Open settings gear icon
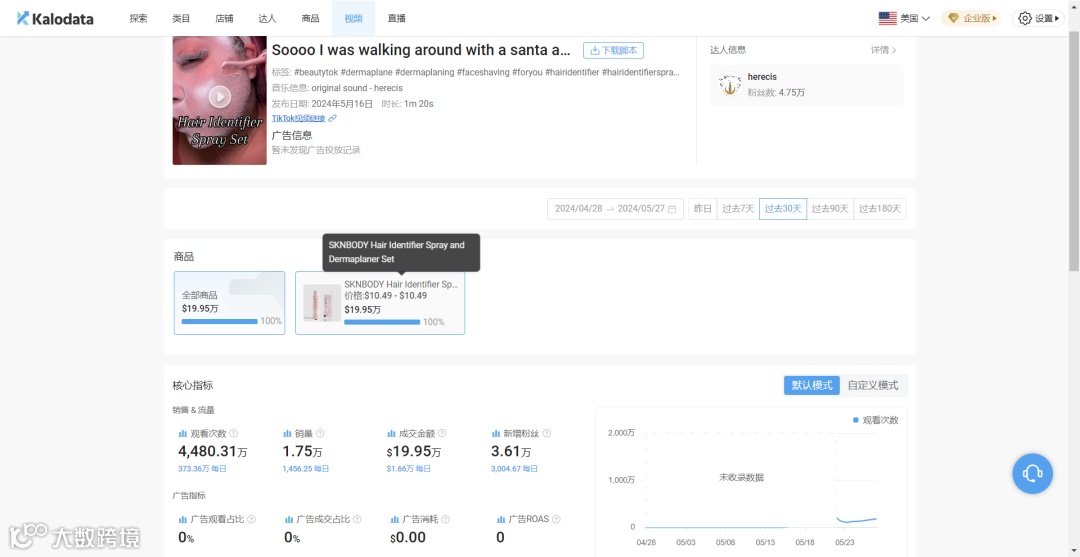The height and width of the screenshot is (557, 1080). click(1025, 19)
